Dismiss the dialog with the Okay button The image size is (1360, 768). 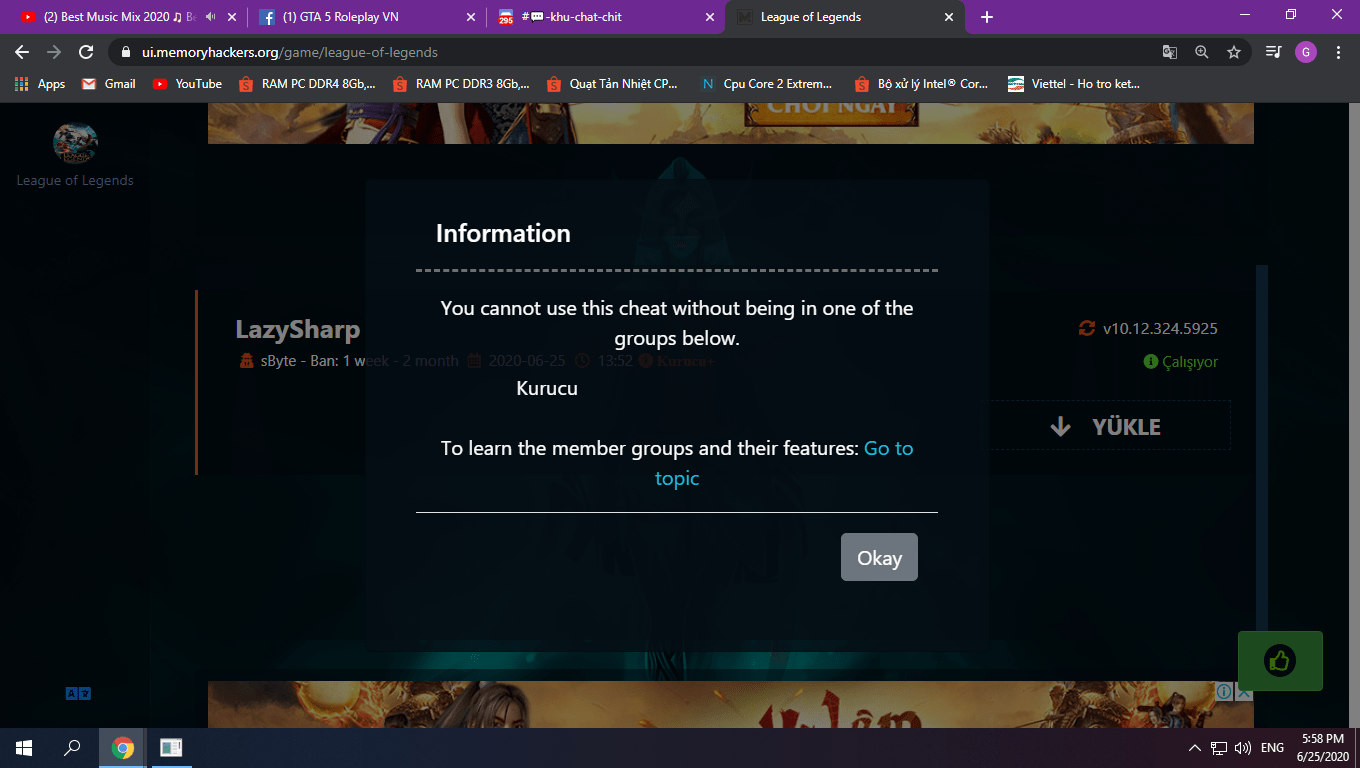pos(879,557)
